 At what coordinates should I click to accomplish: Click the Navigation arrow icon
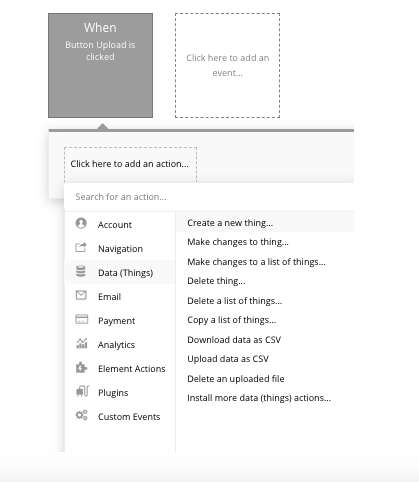pyautogui.click(x=81, y=247)
